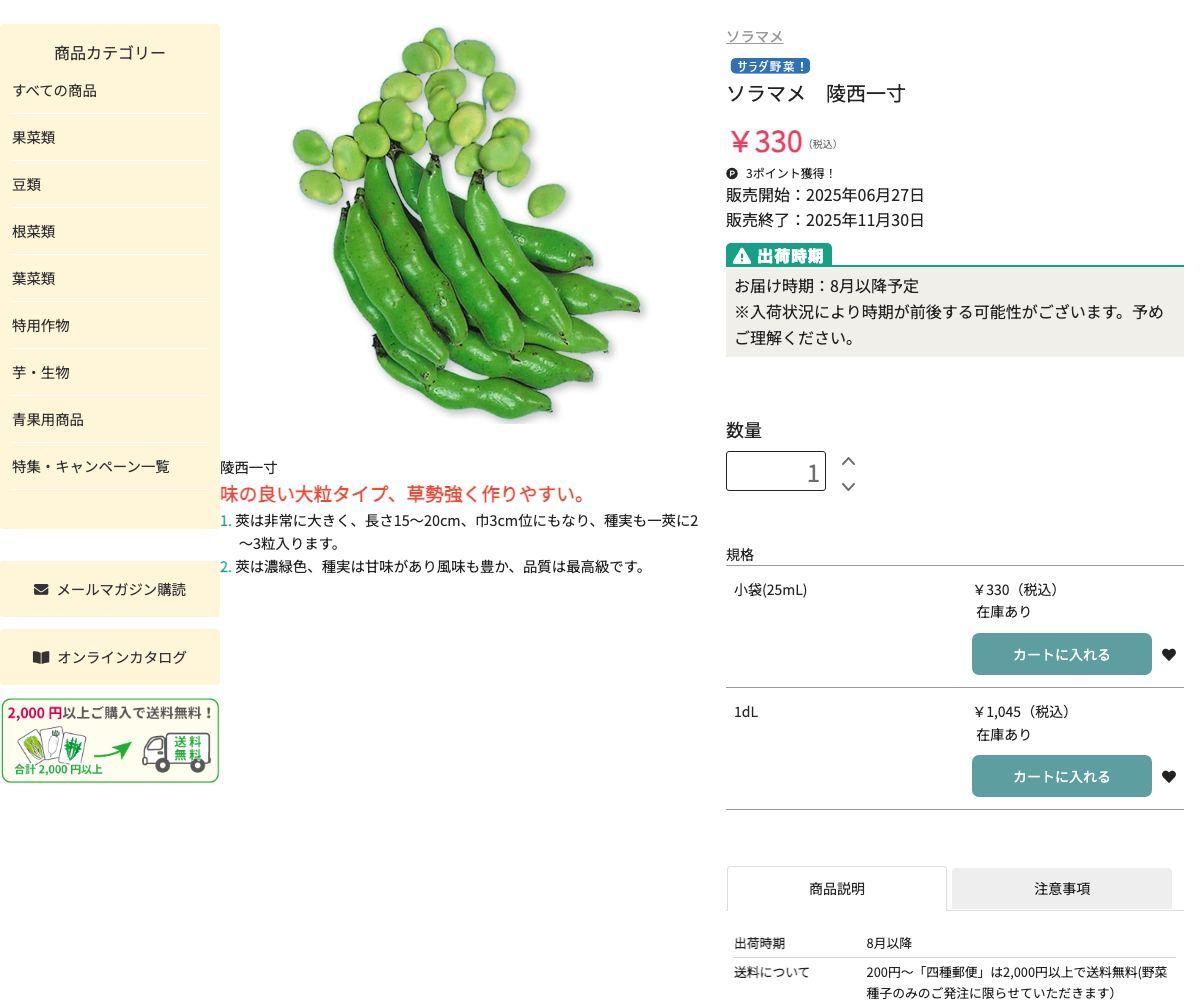Viewport: 1200px width, 1000px height.
Task: Click the book icon for オンラインカタログ
Action: click(x=41, y=657)
